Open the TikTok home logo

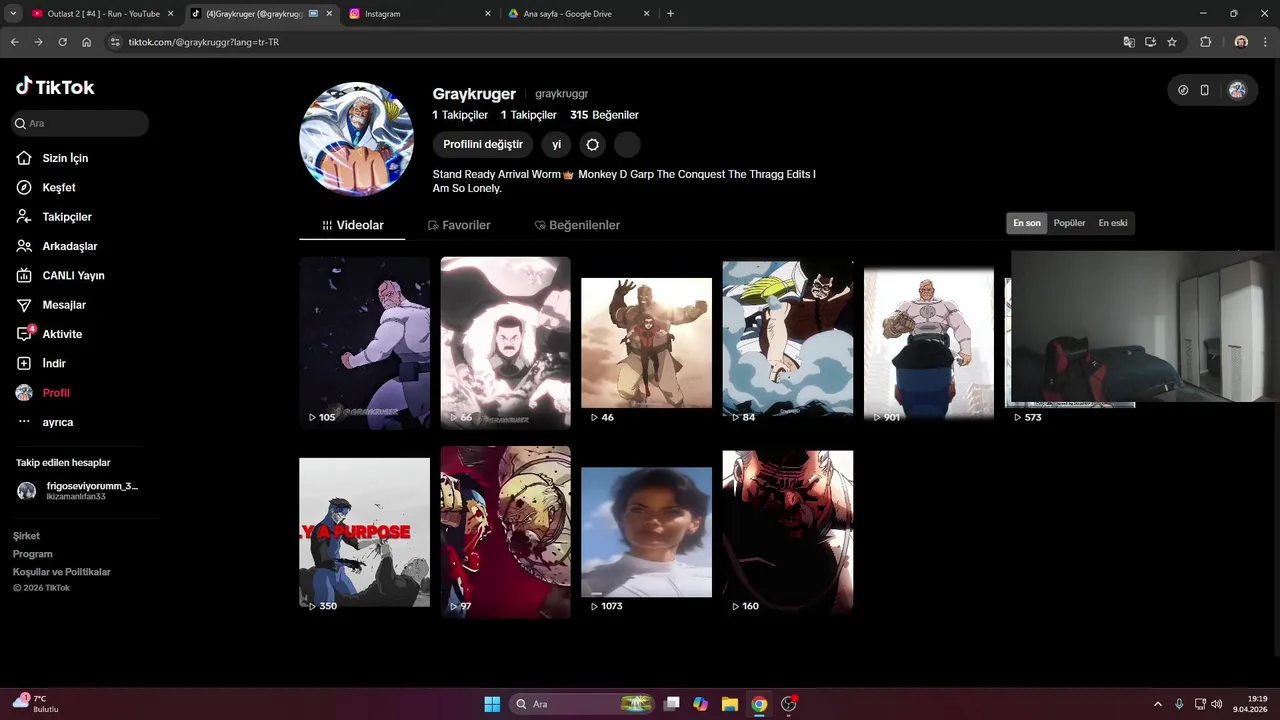tap(55, 87)
